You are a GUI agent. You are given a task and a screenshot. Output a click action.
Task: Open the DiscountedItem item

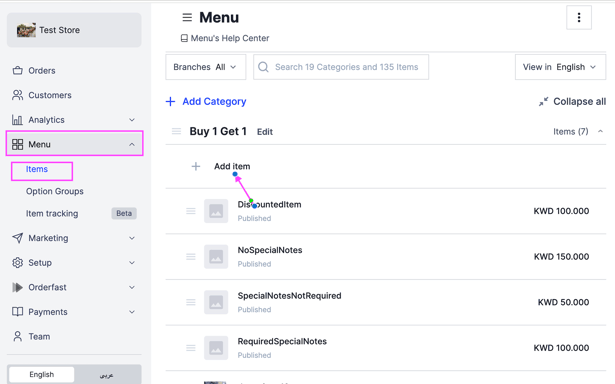pyautogui.click(x=269, y=204)
